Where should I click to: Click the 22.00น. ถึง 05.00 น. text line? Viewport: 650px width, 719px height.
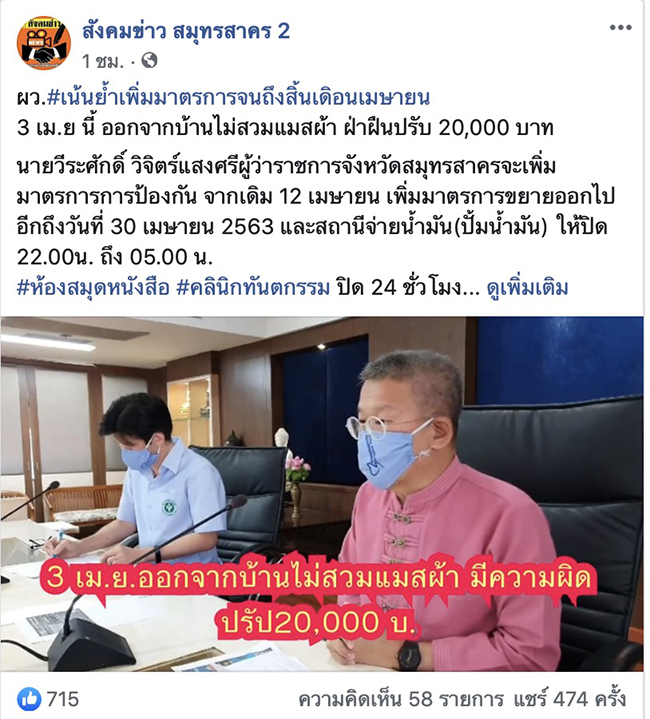pos(115,257)
